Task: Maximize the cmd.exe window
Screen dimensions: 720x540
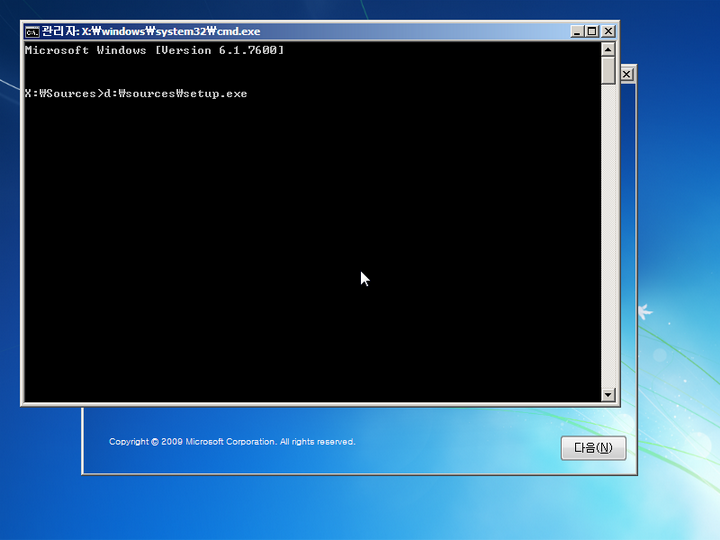Action: (x=592, y=31)
